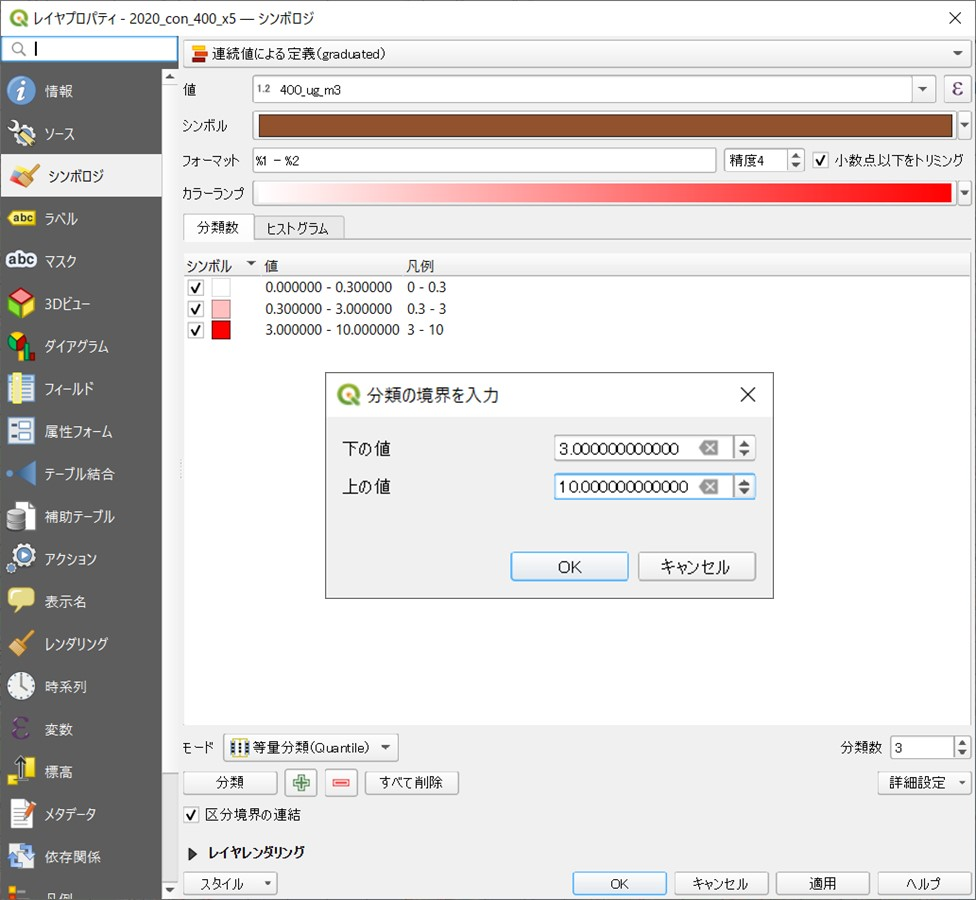Open the 表示名 (Display) sidebar page
The height and width of the screenshot is (900, 976).
pyautogui.click(x=81, y=601)
